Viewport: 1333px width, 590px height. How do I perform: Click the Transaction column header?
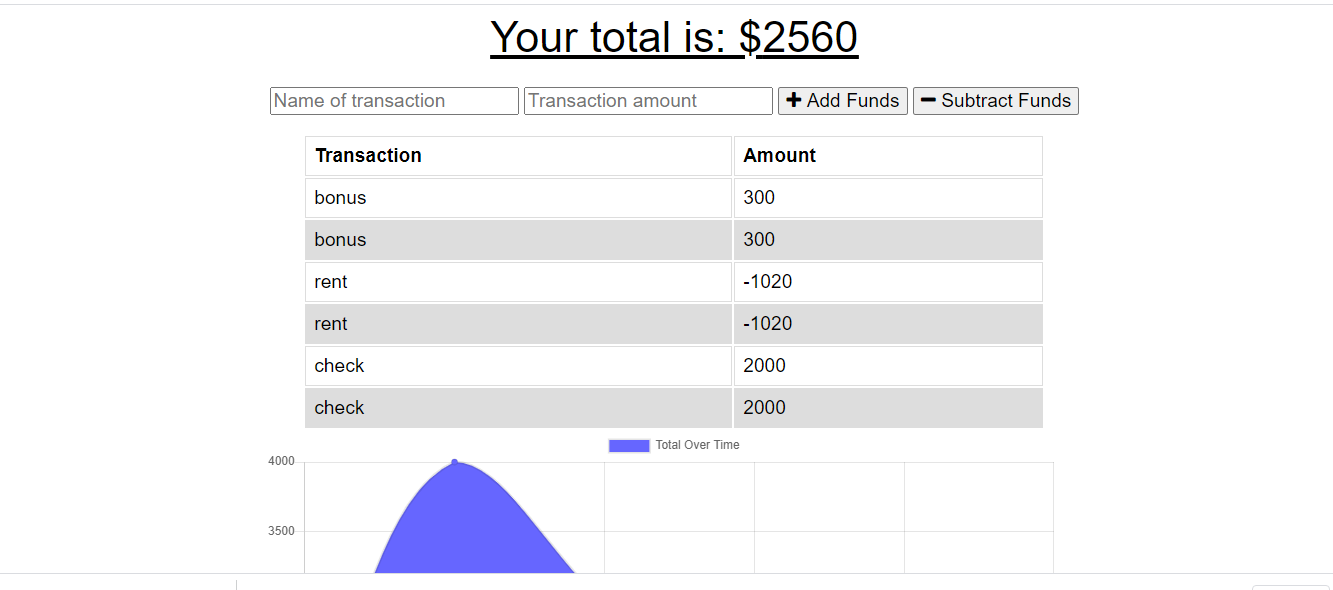point(369,155)
